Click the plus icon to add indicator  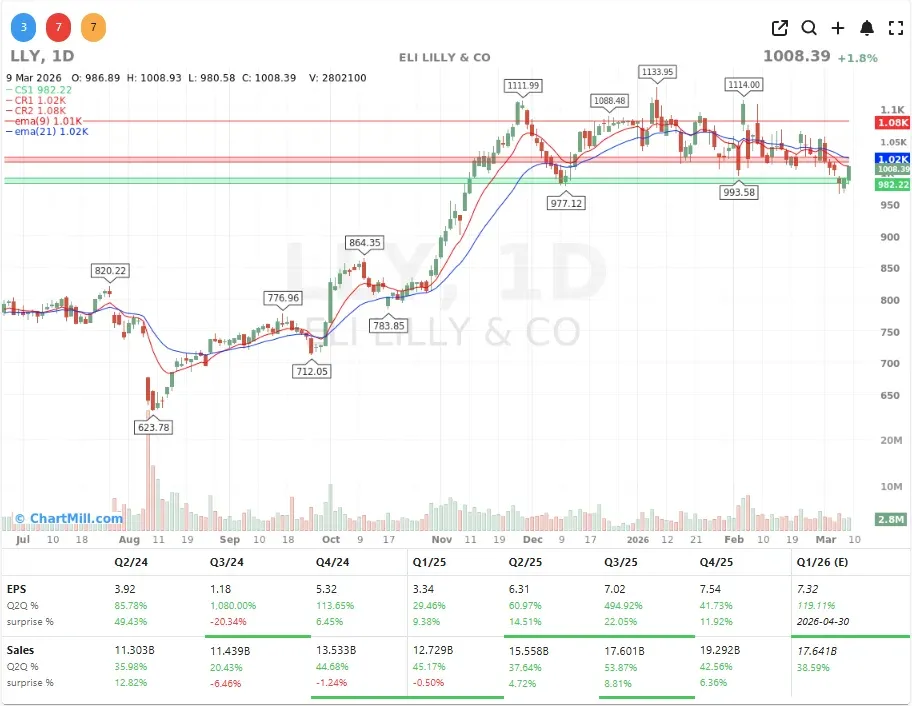point(838,28)
